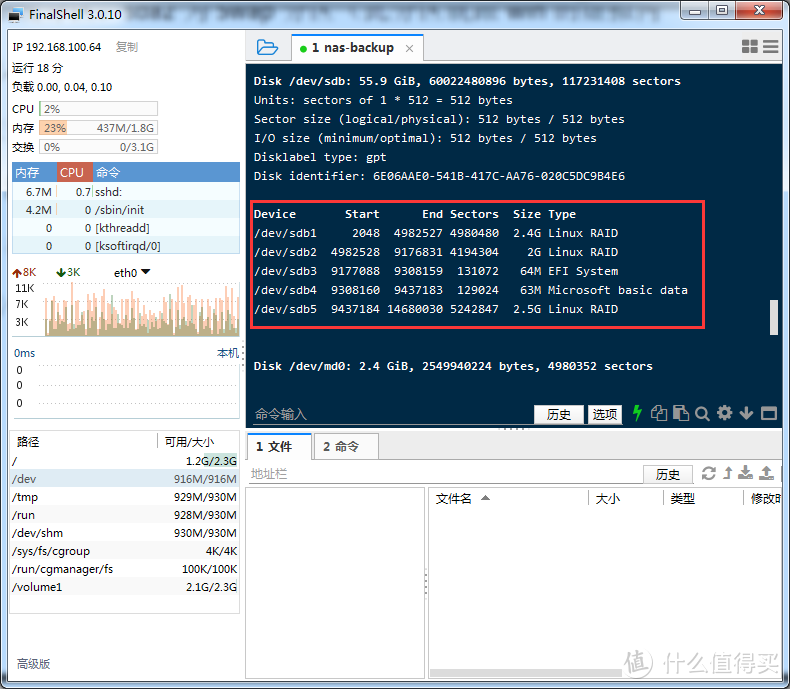This screenshot has height=689, width=790.
Task: Click the 交换 swap 0% bar
Action: [x=99, y=147]
